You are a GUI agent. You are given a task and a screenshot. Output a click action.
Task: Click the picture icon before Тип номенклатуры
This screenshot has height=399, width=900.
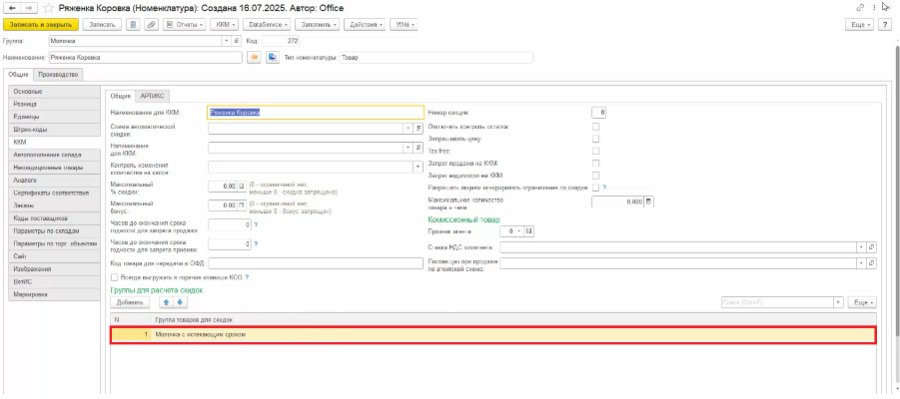(x=273, y=57)
